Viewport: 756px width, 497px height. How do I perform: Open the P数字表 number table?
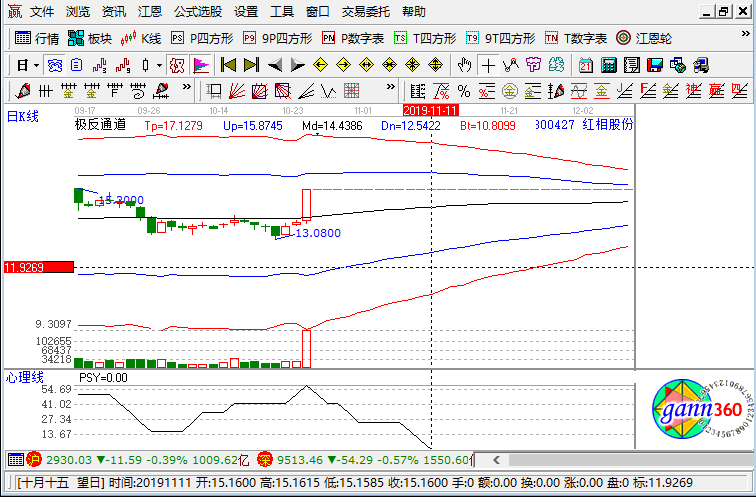[x=353, y=38]
